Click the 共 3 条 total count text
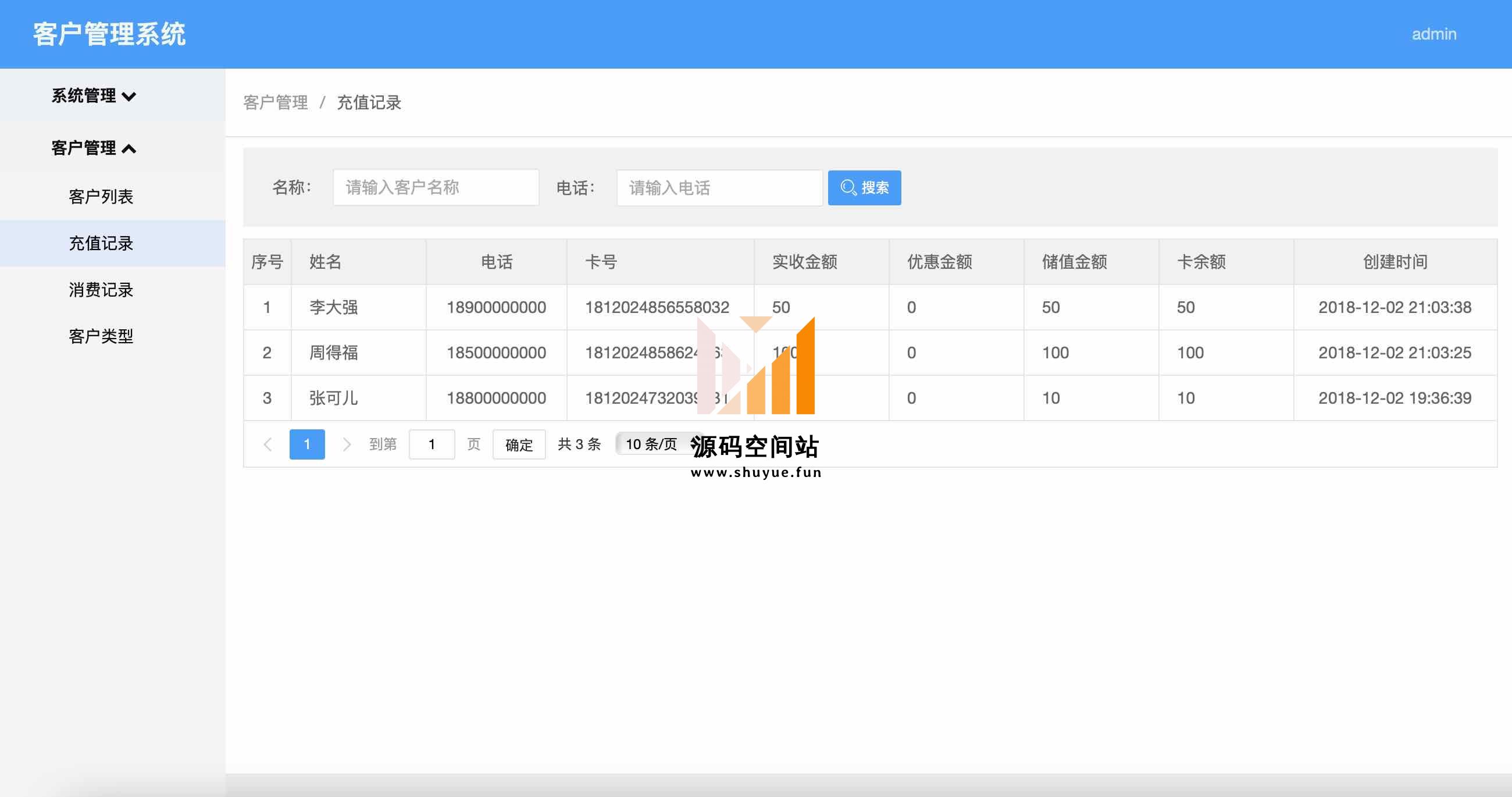Image resolution: width=1512 pixels, height=797 pixels. (x=579, y=444)
